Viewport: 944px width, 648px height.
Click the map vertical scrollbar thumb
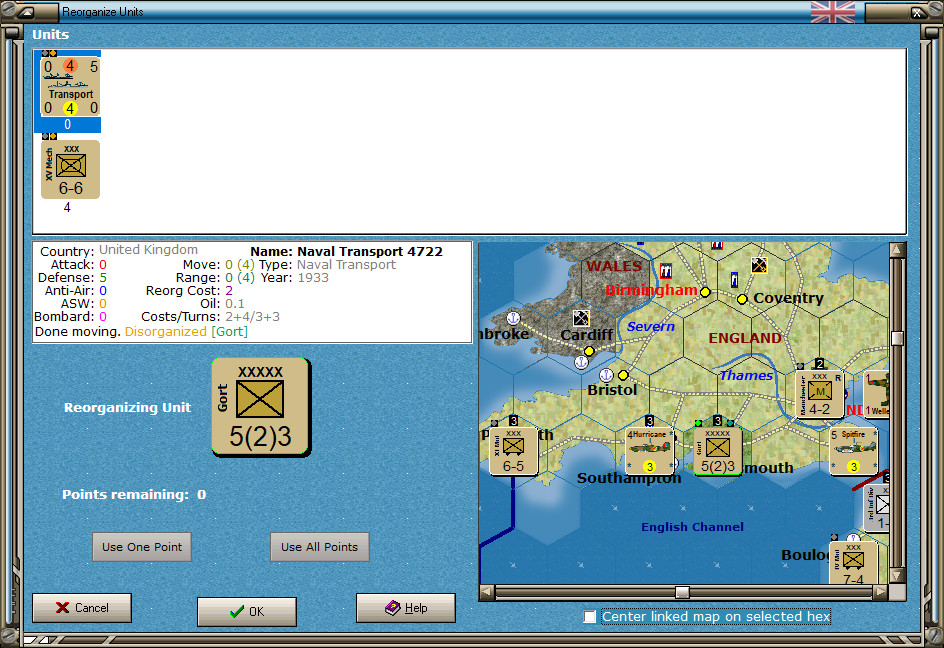(897, 338)
